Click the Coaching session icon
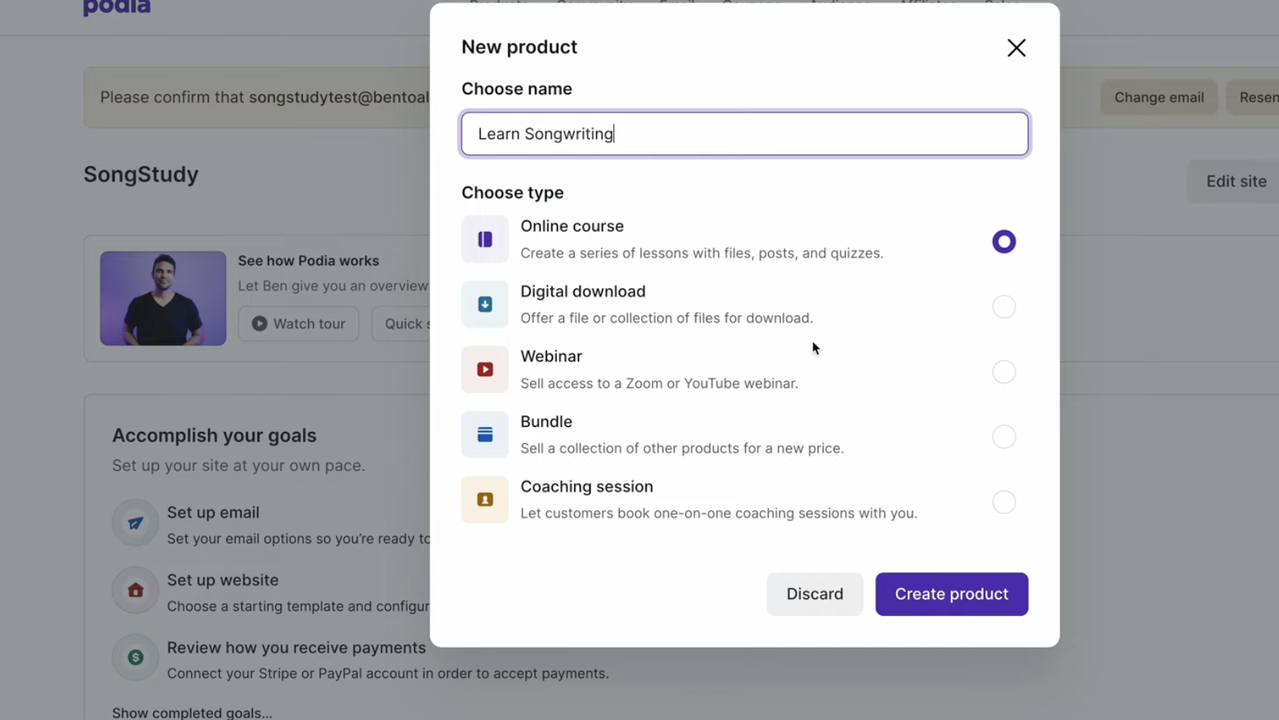The height and width of the screenshot is (720, 1279). (x=485, y=500)
